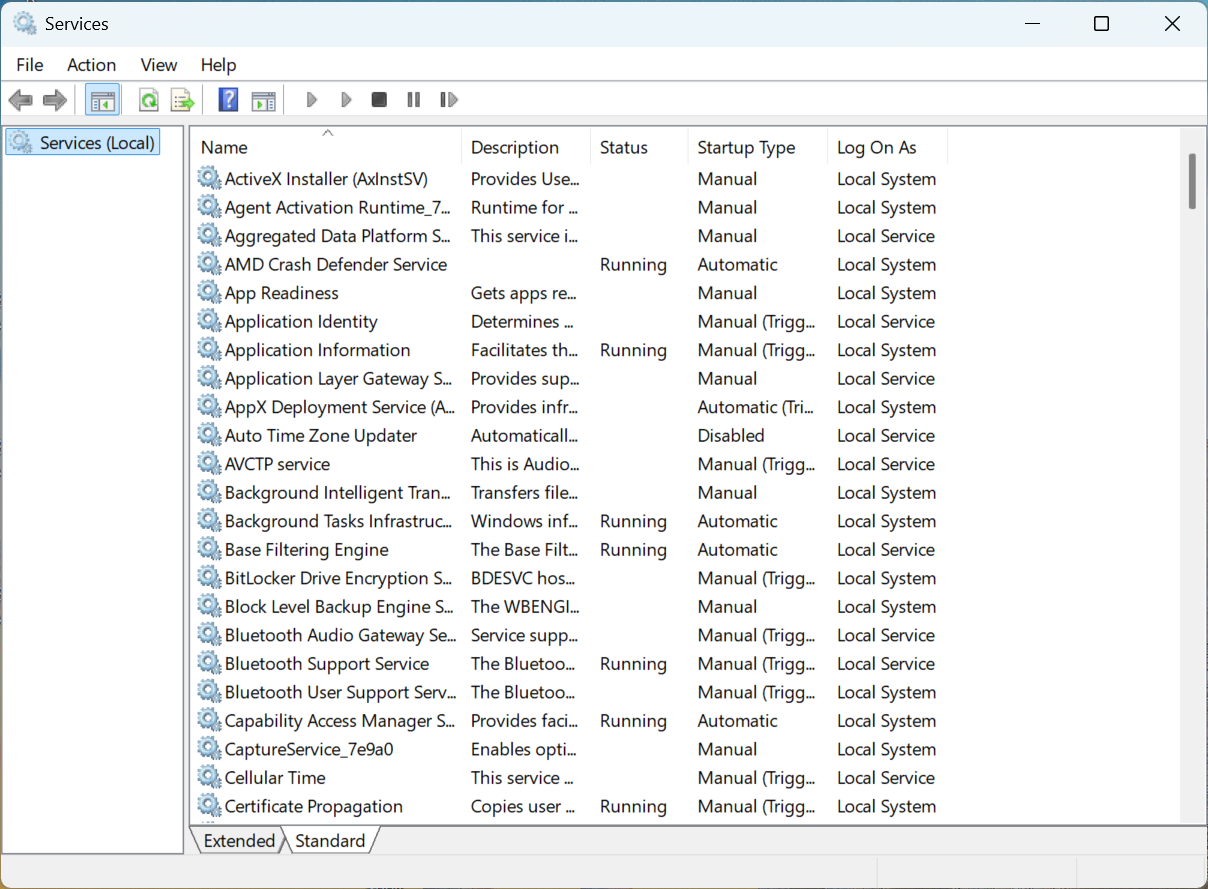Click 'Enables opti...' description of CaptureService_7e9a0
The height and width of the screenshot is (889, 1208).
click(x=522, y=749)
